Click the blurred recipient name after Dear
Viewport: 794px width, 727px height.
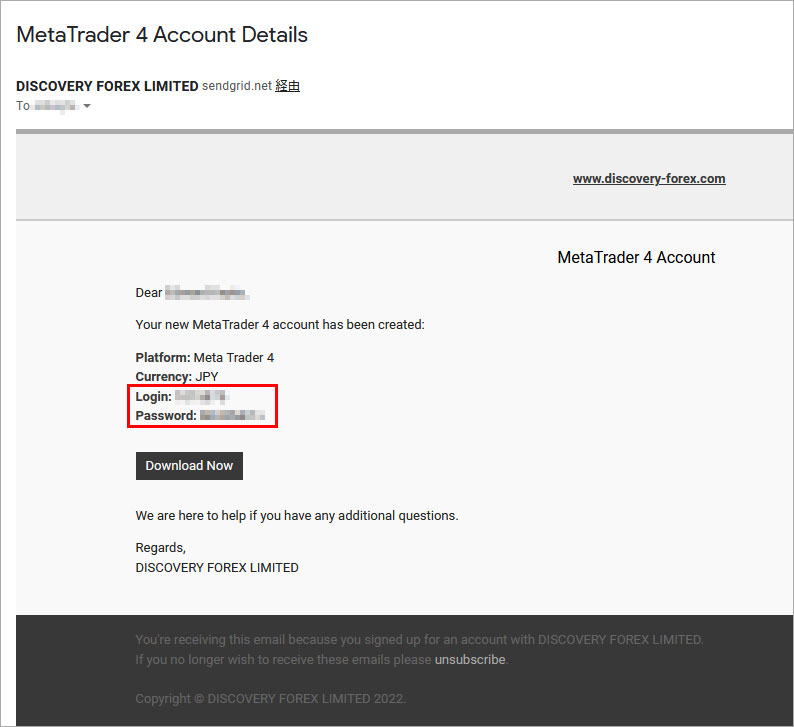(207, 293)
